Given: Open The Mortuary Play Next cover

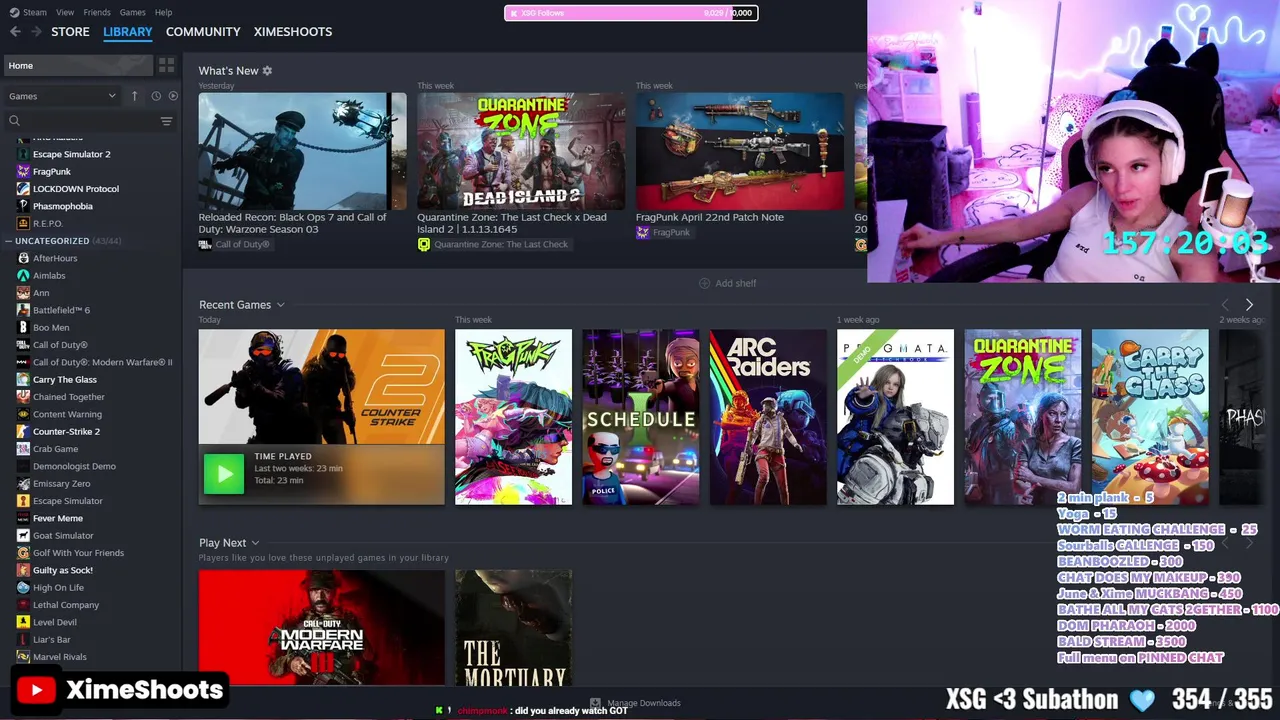Looking at the screenshot, I should pos(514,628).
